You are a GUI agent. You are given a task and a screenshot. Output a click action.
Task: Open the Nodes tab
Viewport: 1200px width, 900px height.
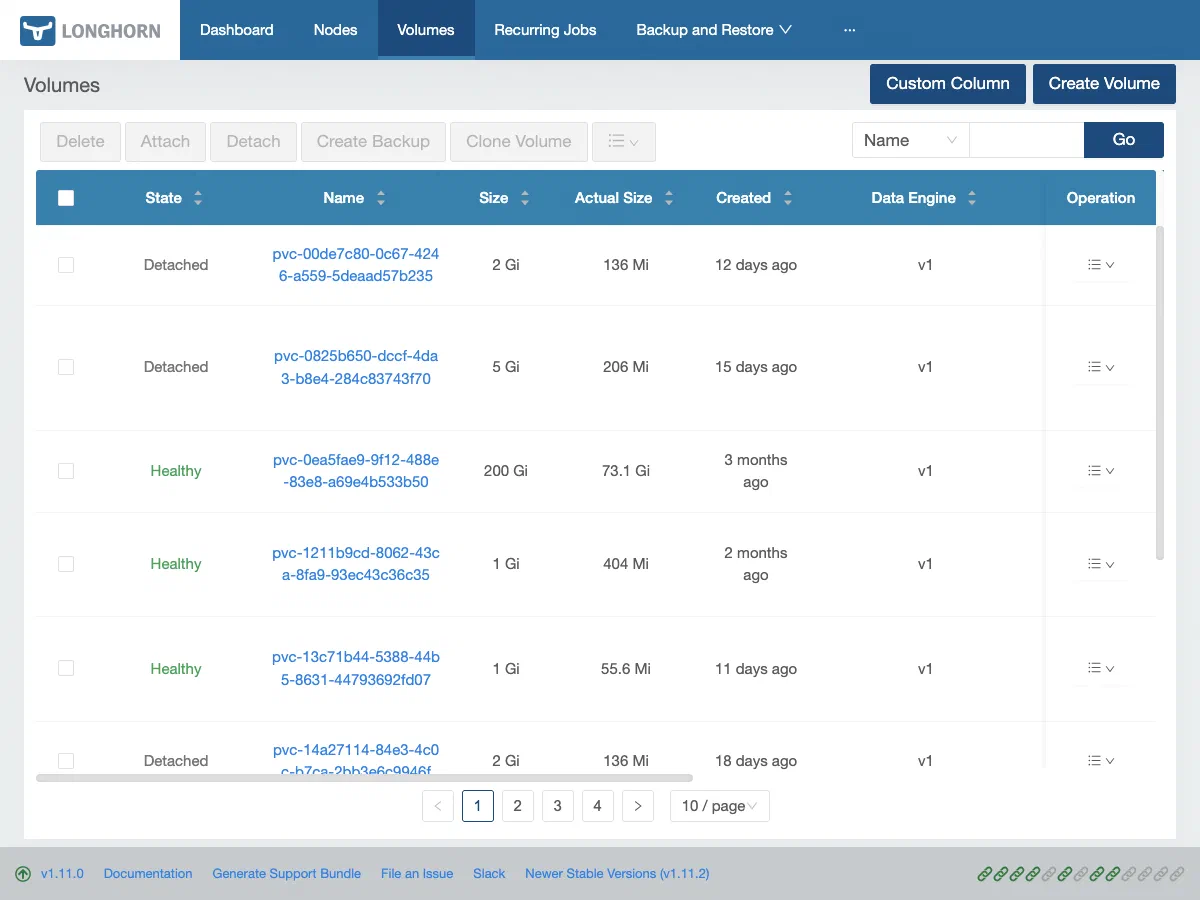tap(335, 30)
